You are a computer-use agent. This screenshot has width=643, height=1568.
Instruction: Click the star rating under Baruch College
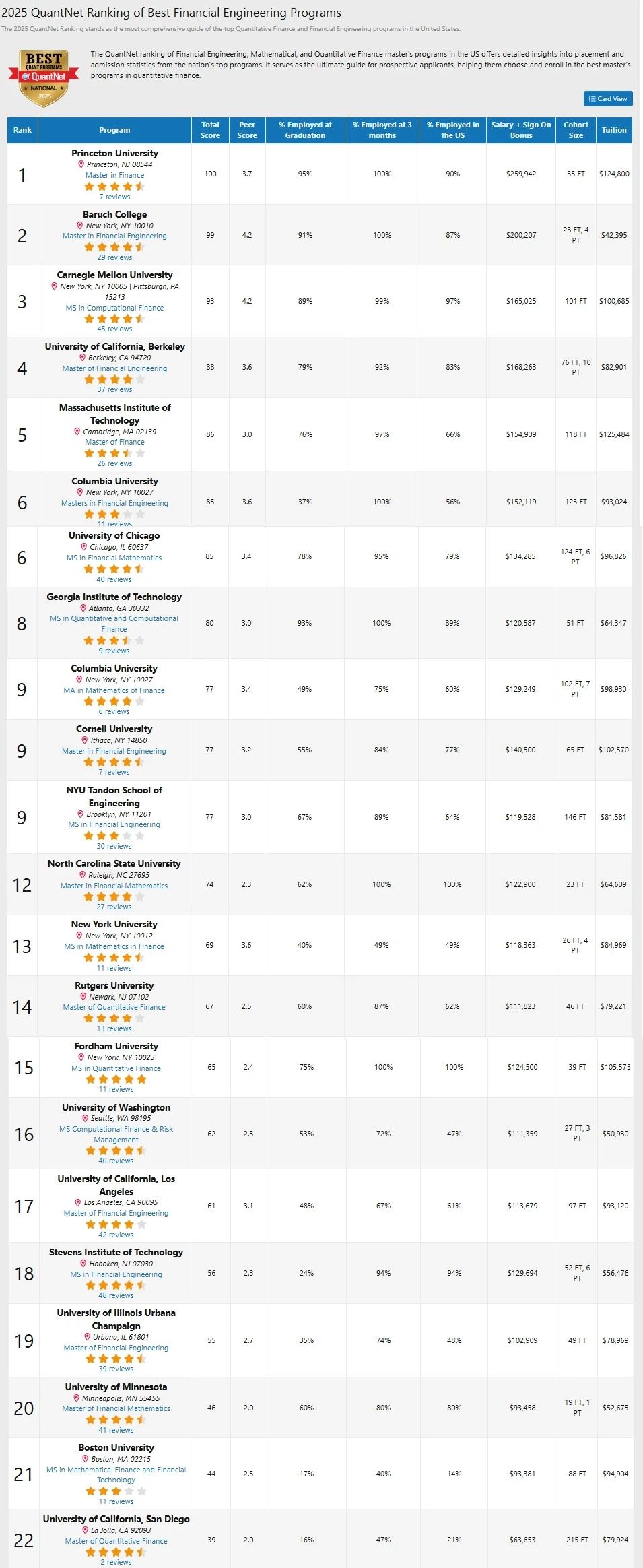point(114,247)
